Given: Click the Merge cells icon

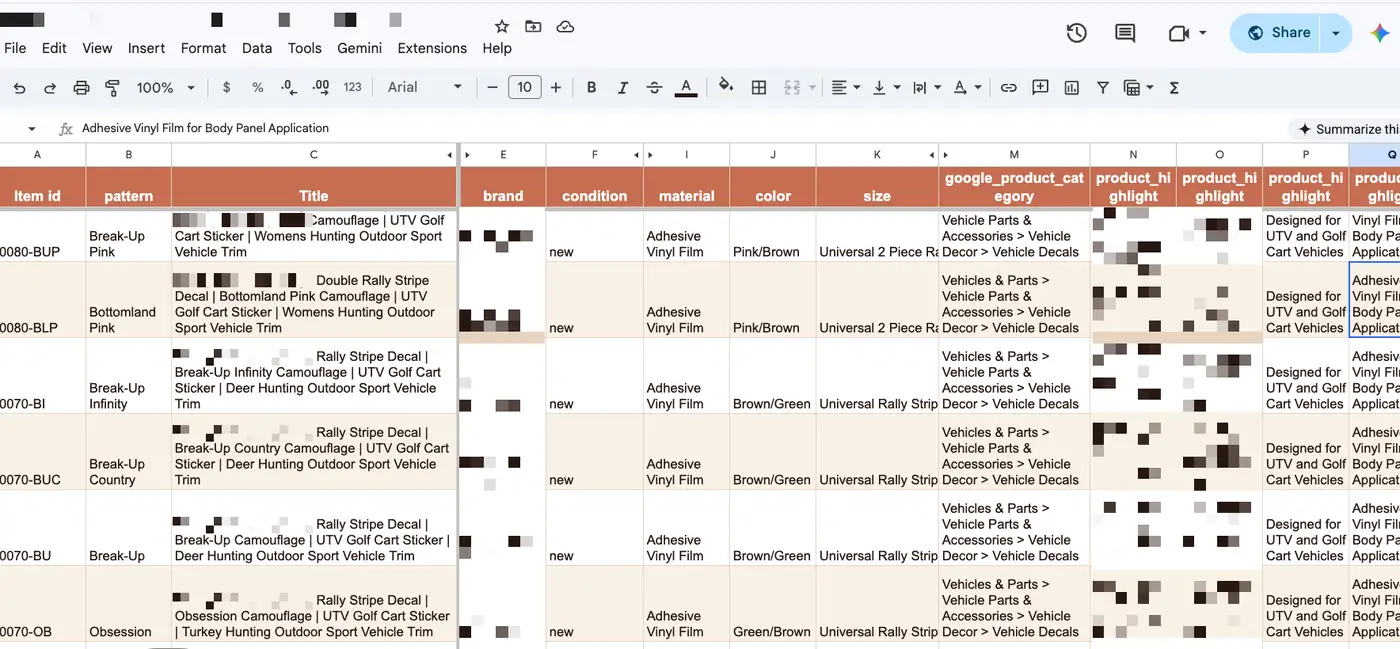Looking at the screenshot, I should point(792,88).
